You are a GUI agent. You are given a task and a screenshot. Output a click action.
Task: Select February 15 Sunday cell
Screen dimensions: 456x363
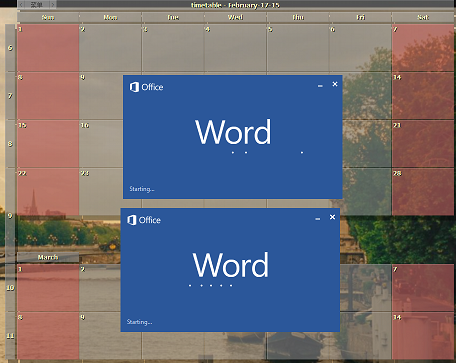48,144
